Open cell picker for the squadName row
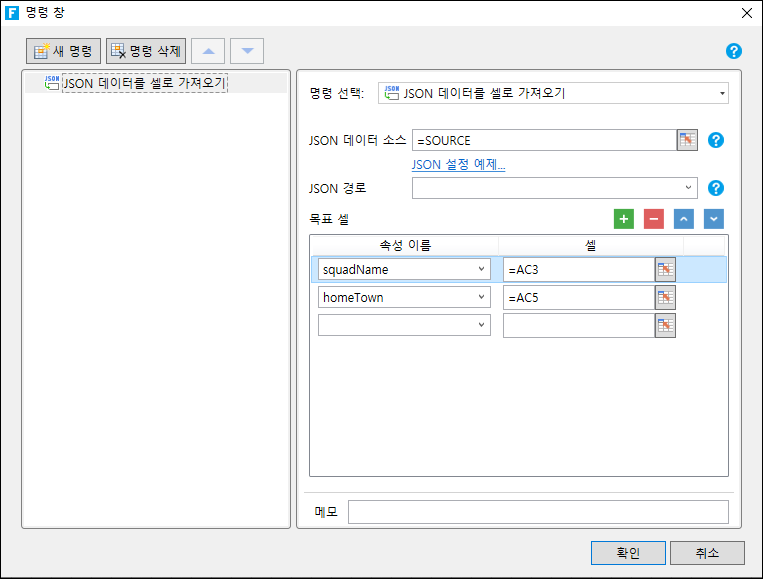This screenshot has height=579, width=763. pyautogui.click(x=665, y=269)
